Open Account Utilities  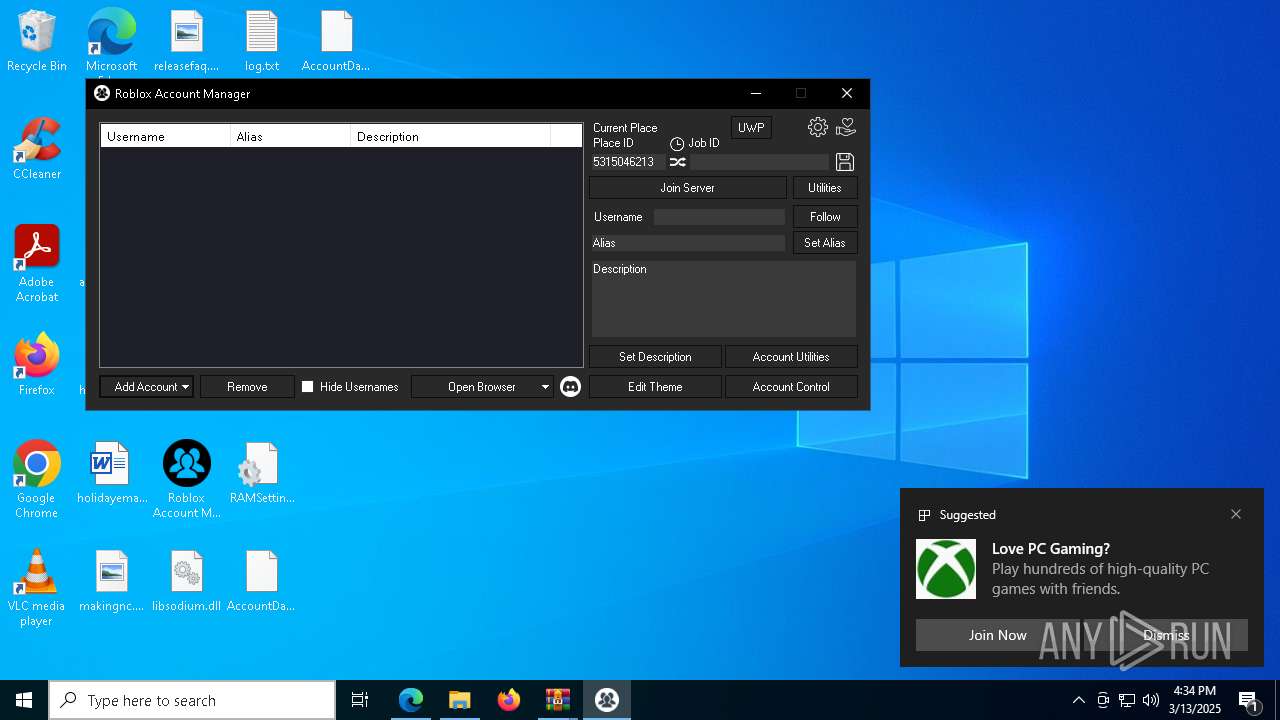(791, 357)
